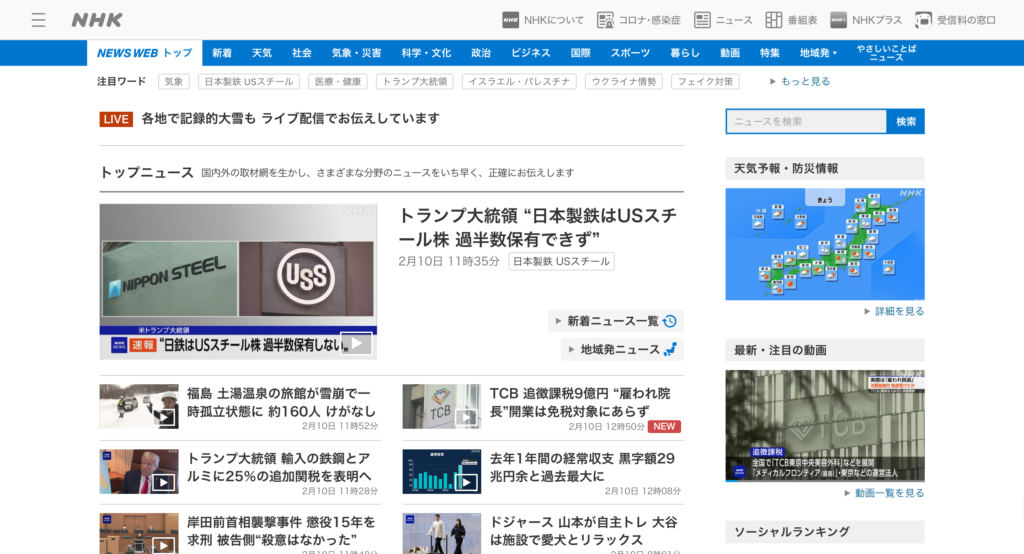
Task: Open 経常収支 chart thumbnail
Action: point(442,471)
